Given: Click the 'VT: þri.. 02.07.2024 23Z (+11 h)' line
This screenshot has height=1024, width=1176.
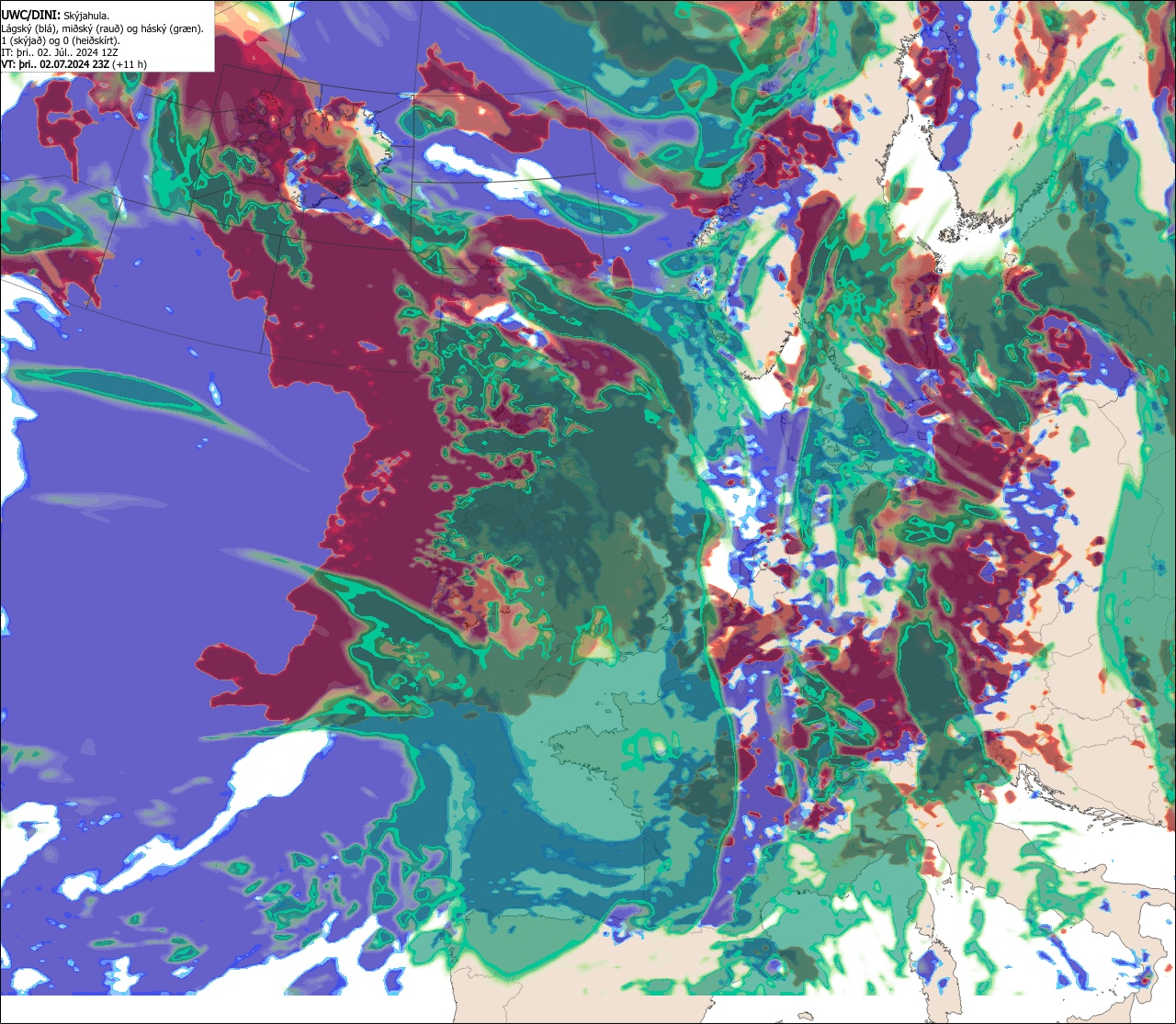Looking at the screenshot, I should coord(74,64).
